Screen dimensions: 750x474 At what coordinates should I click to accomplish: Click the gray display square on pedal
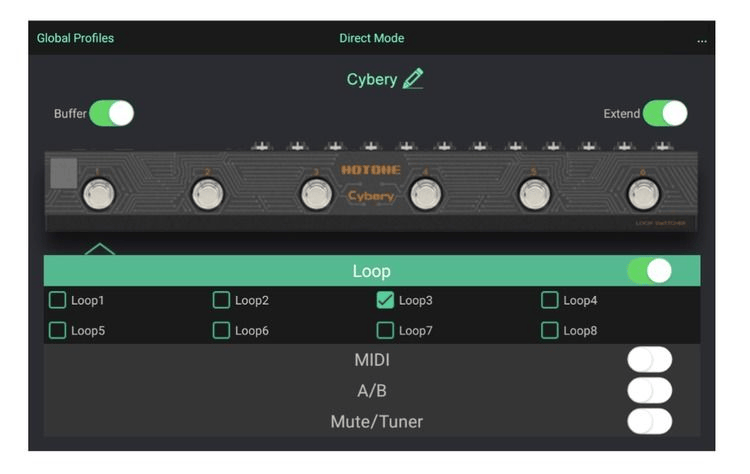64,173
